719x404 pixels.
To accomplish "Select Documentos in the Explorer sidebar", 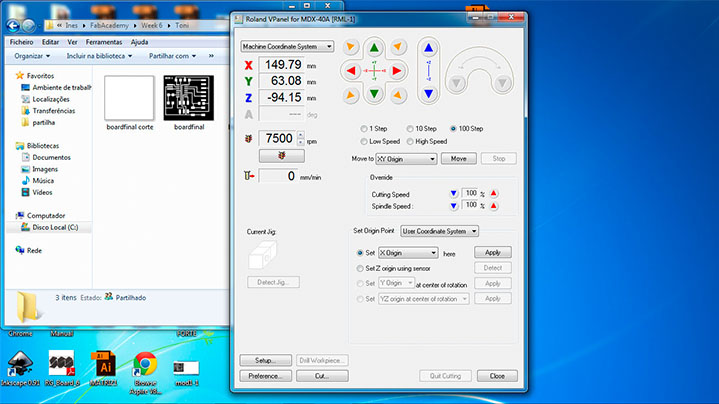I will (51, 157).
